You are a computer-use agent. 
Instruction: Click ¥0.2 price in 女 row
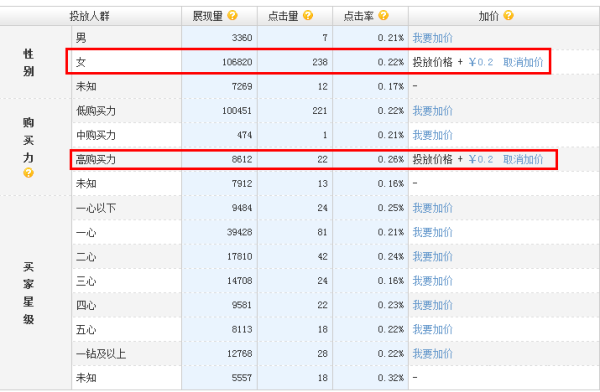481,62
